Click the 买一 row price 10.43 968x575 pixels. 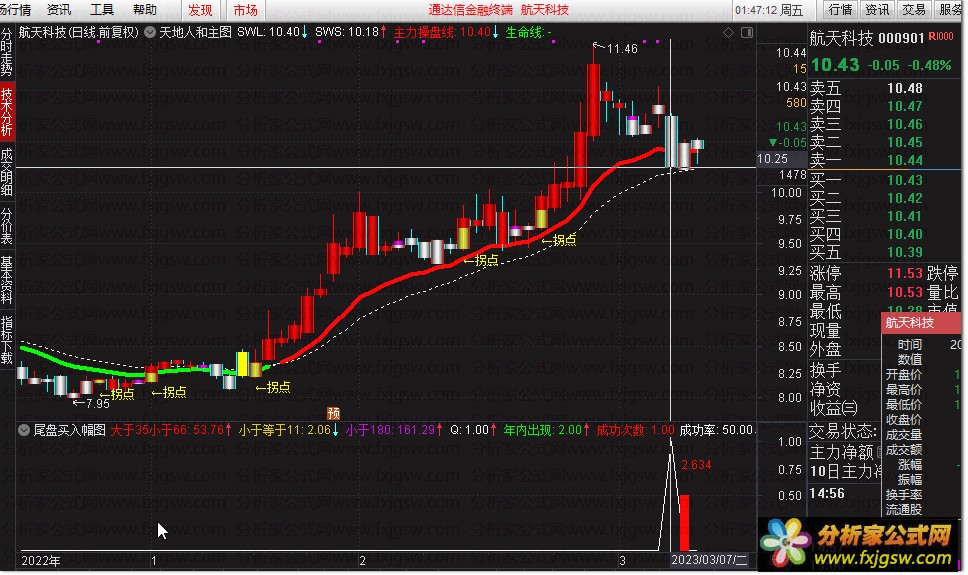click(904, 180)
